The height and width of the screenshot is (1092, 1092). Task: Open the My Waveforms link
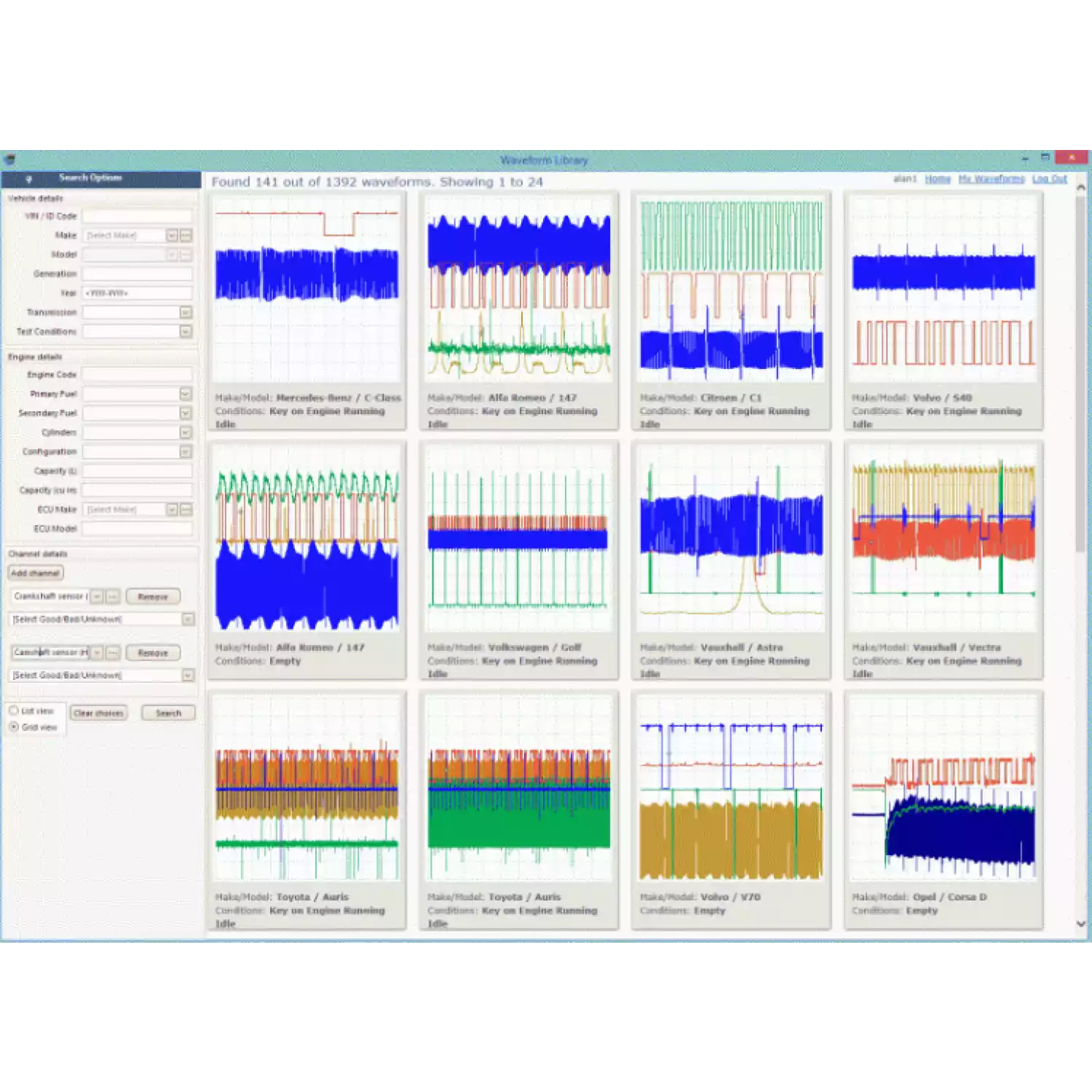click(x=991, y=179)
